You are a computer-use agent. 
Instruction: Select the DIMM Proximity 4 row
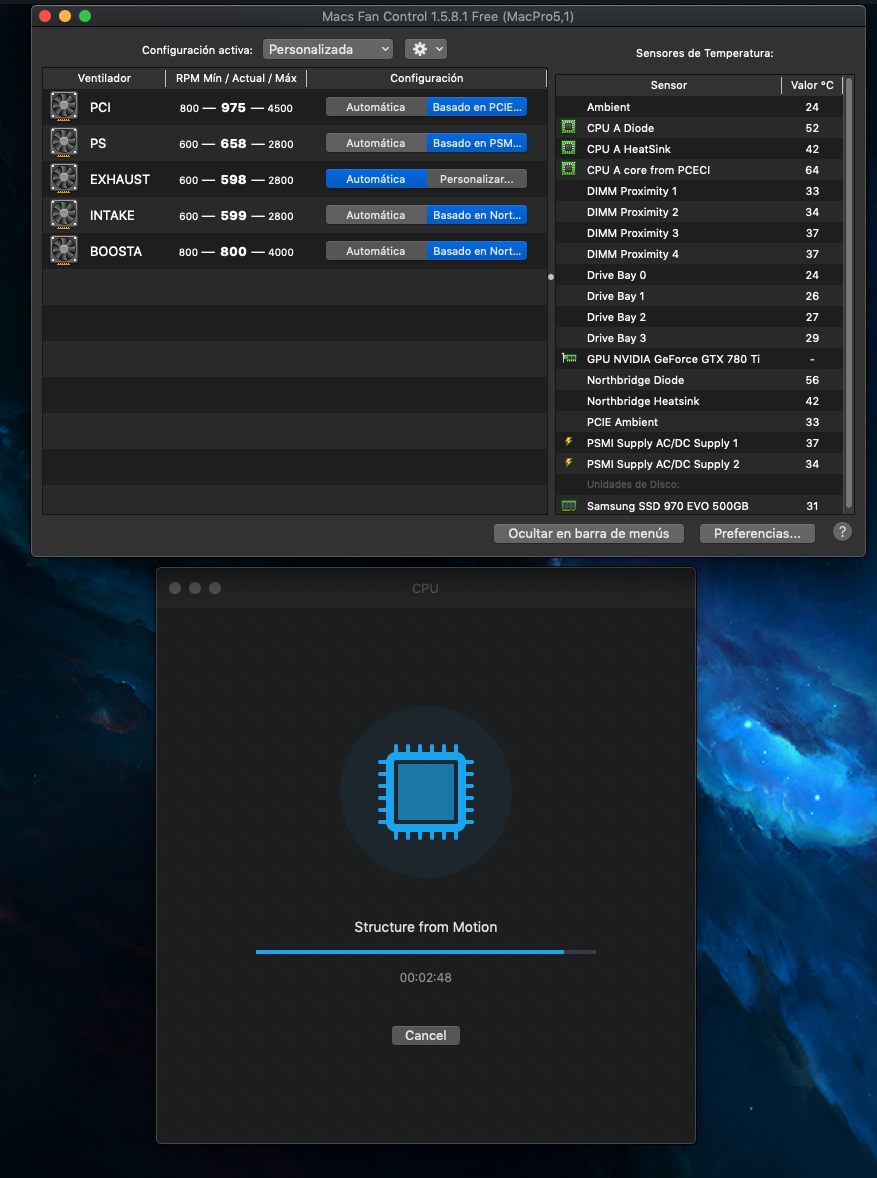(x=700, y=254)
